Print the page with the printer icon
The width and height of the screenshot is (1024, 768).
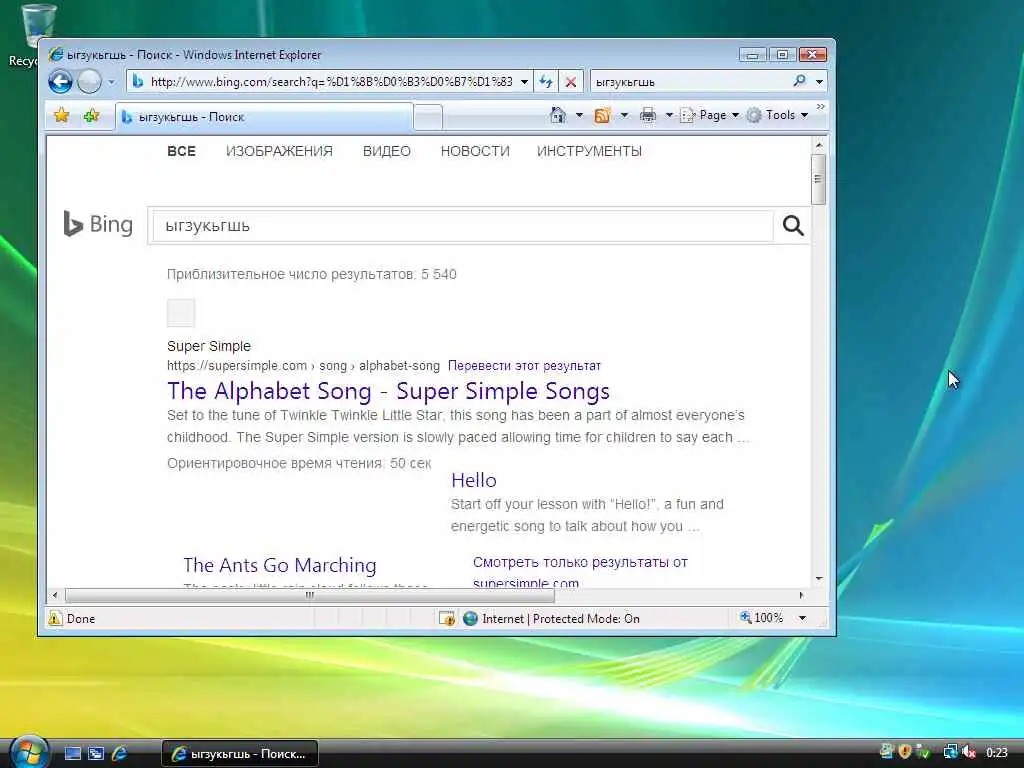tap(647, 116)
